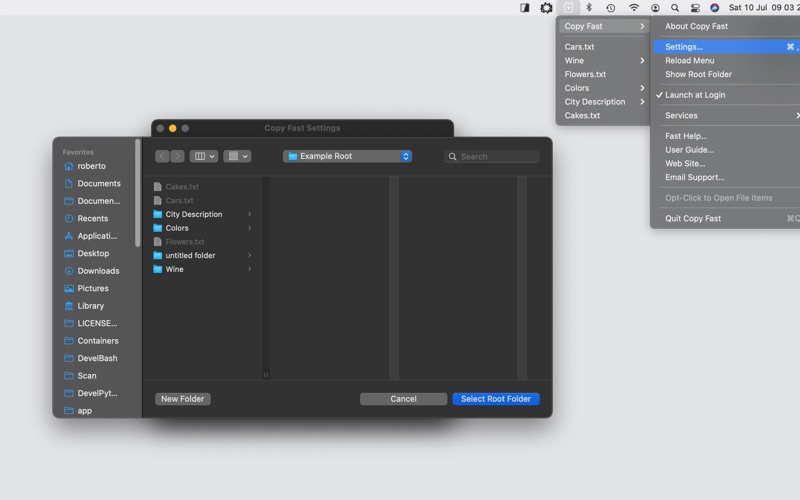Open the column view mode dropdown
This screenshot has width=800, height=500.
(203, 157)
